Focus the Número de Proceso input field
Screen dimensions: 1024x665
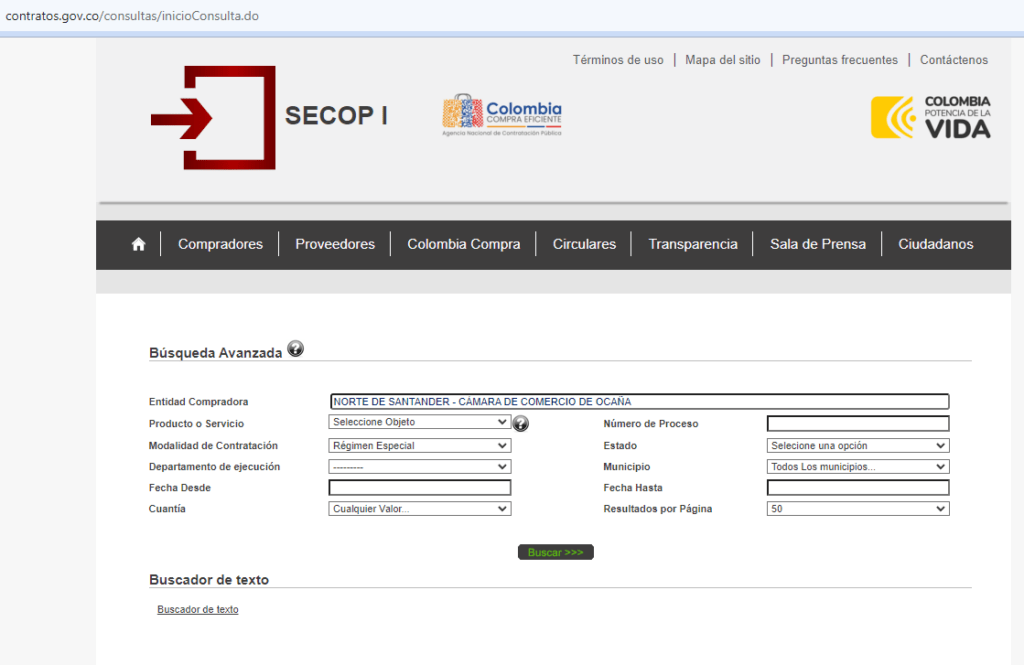[858, 423]
